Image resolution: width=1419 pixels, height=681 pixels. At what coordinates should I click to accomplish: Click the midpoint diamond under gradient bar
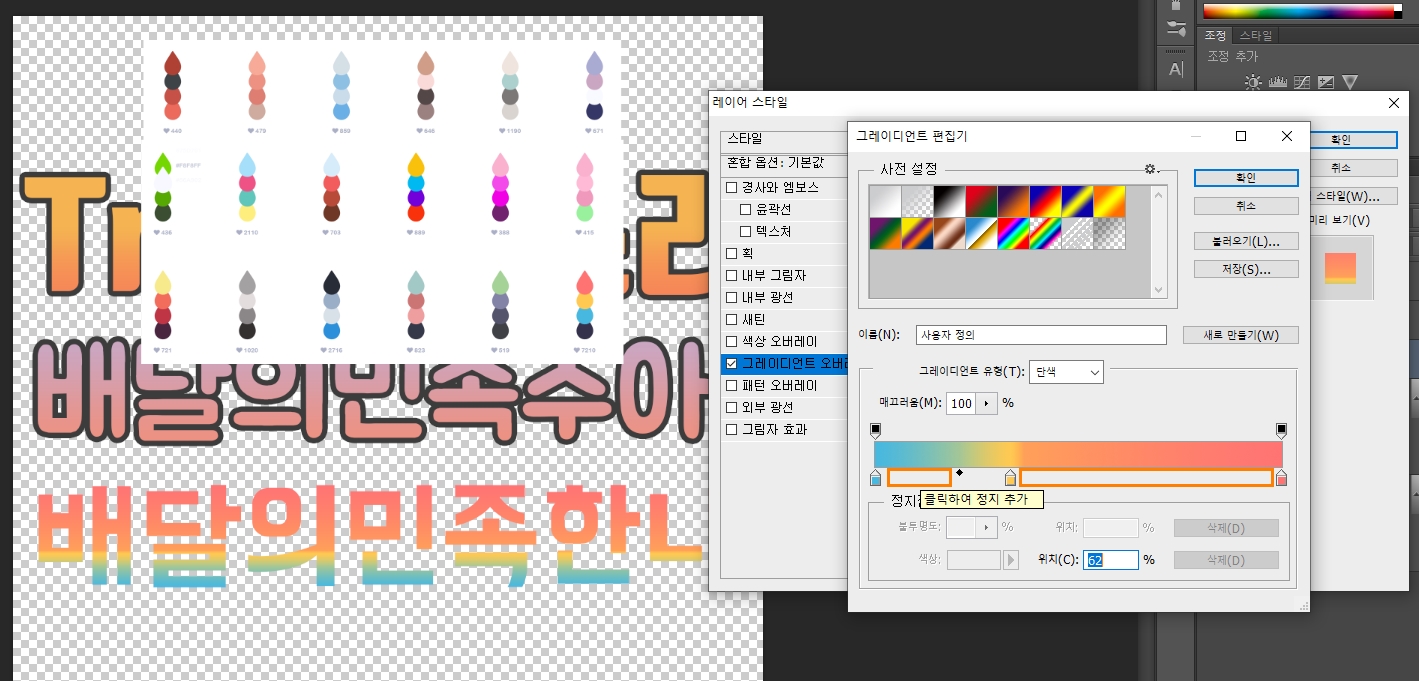coord(959,472)
